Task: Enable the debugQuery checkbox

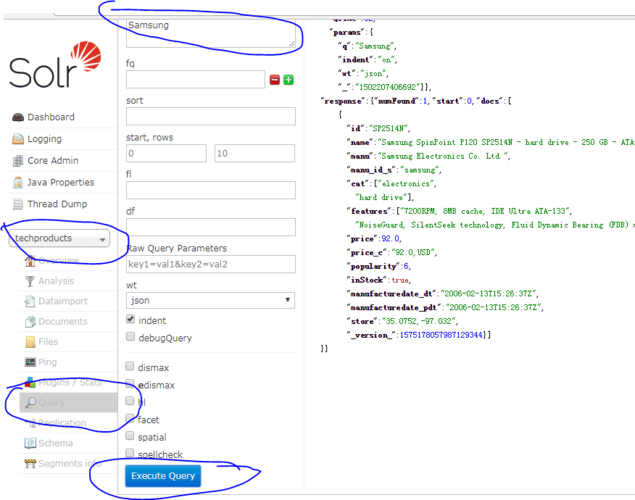Action: [x=130, y=337]
